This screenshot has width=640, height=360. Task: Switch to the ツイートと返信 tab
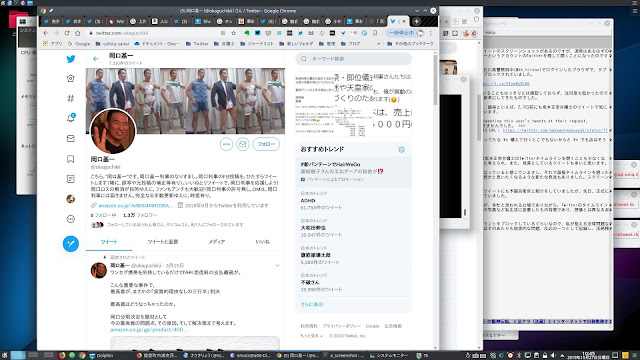(x=163, y=242)
